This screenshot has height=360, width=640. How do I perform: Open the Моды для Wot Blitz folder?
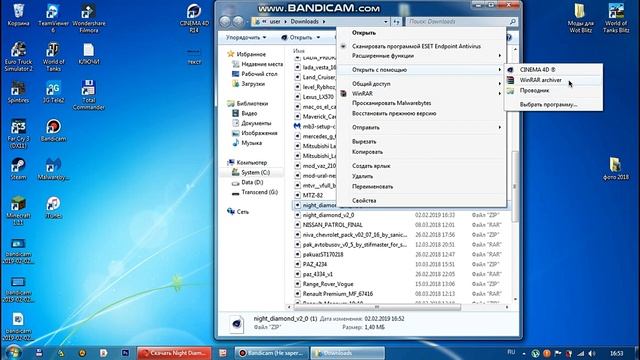tap(580, 18)
